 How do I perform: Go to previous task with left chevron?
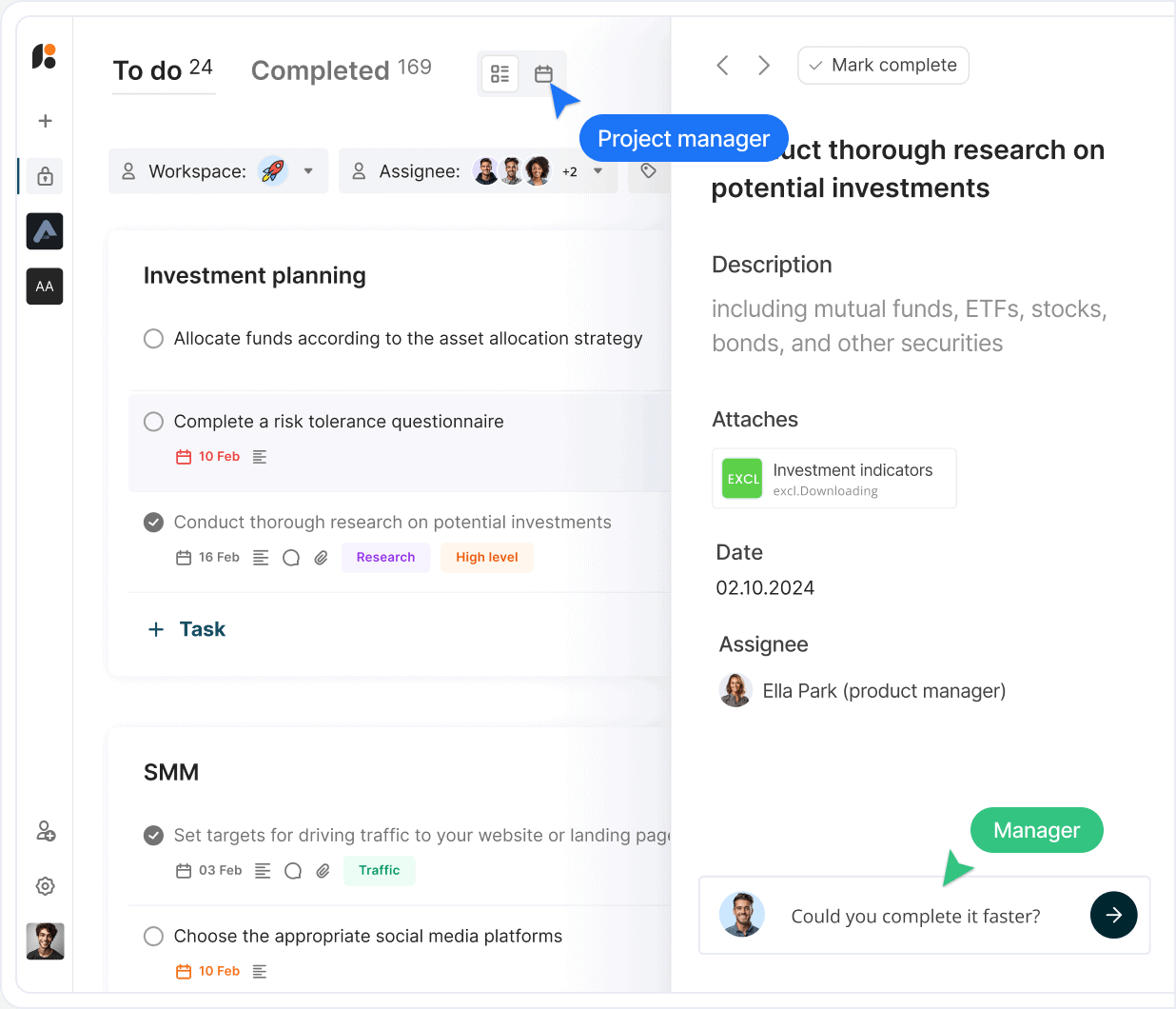pos(722,65)
